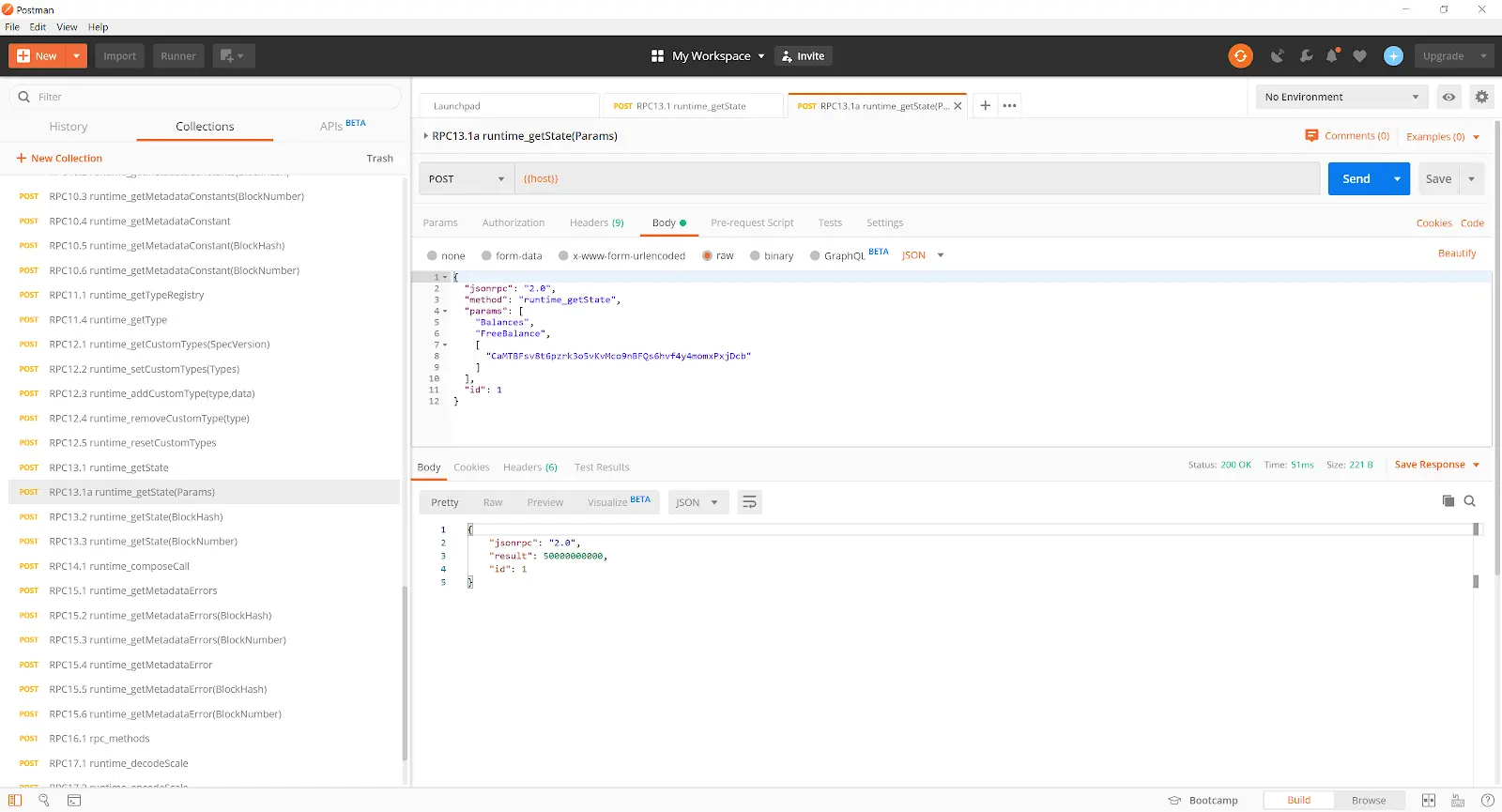Open the notifications bell icon
The width and height of the screenshot is (1502, 812).
coord(1331,56)
